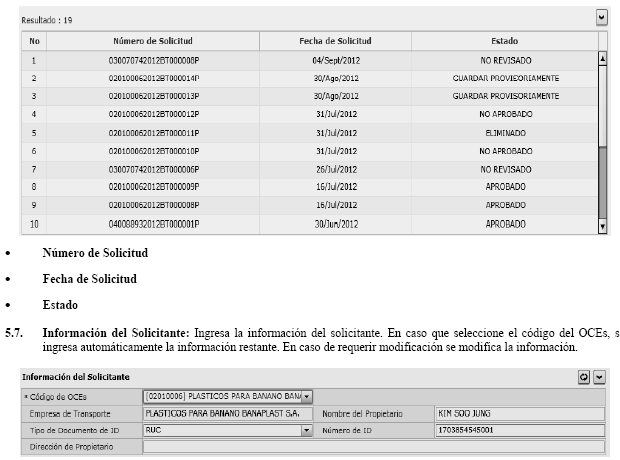The width and height of the screenshot is (620, 460).
Task: Open the Tipo de Documento de ID dropdown
Action: coord(307,430)
